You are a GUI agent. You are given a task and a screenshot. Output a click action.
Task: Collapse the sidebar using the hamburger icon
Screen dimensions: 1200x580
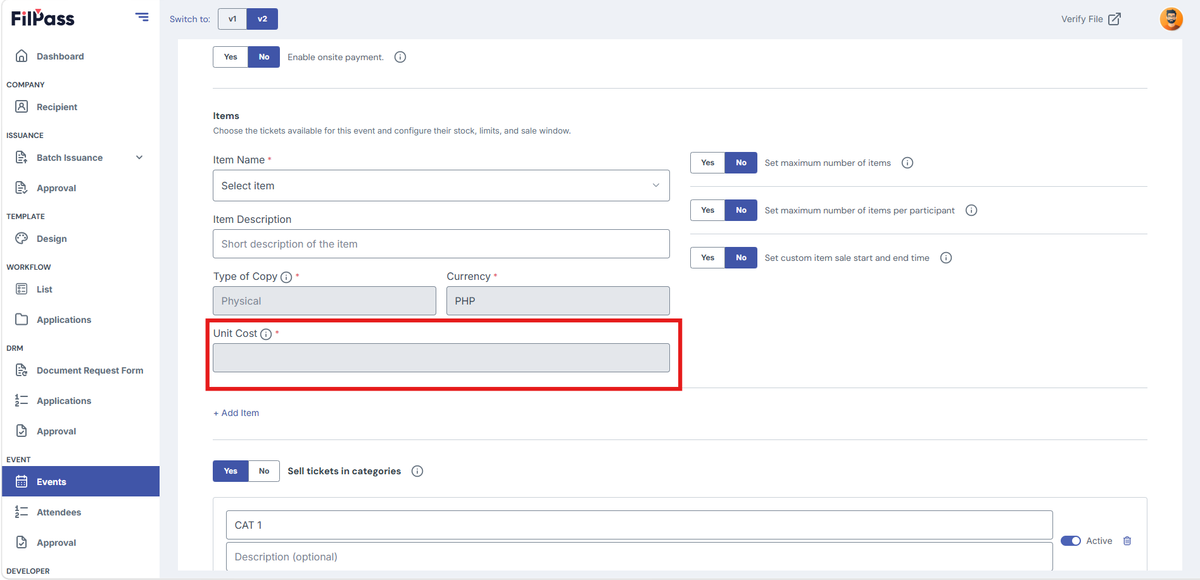coord(142,18)
